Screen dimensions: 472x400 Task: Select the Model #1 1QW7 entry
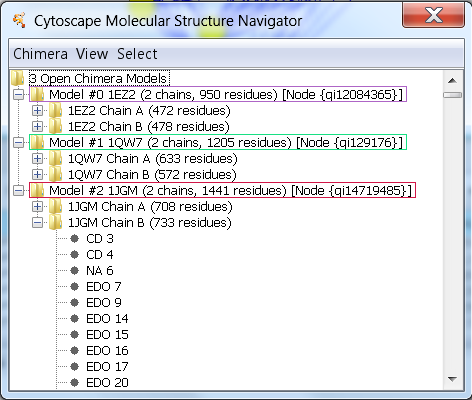[x=218, y=142]
